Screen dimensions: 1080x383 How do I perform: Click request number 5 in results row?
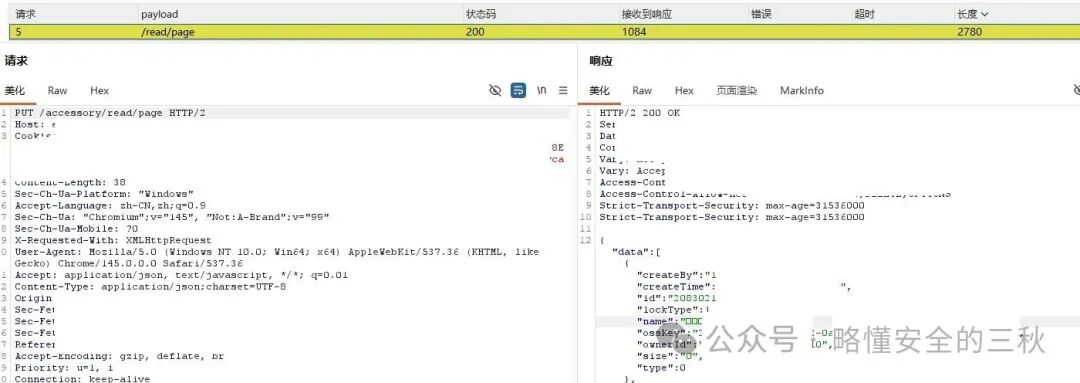pyautogui.click(x=19, y=32)
